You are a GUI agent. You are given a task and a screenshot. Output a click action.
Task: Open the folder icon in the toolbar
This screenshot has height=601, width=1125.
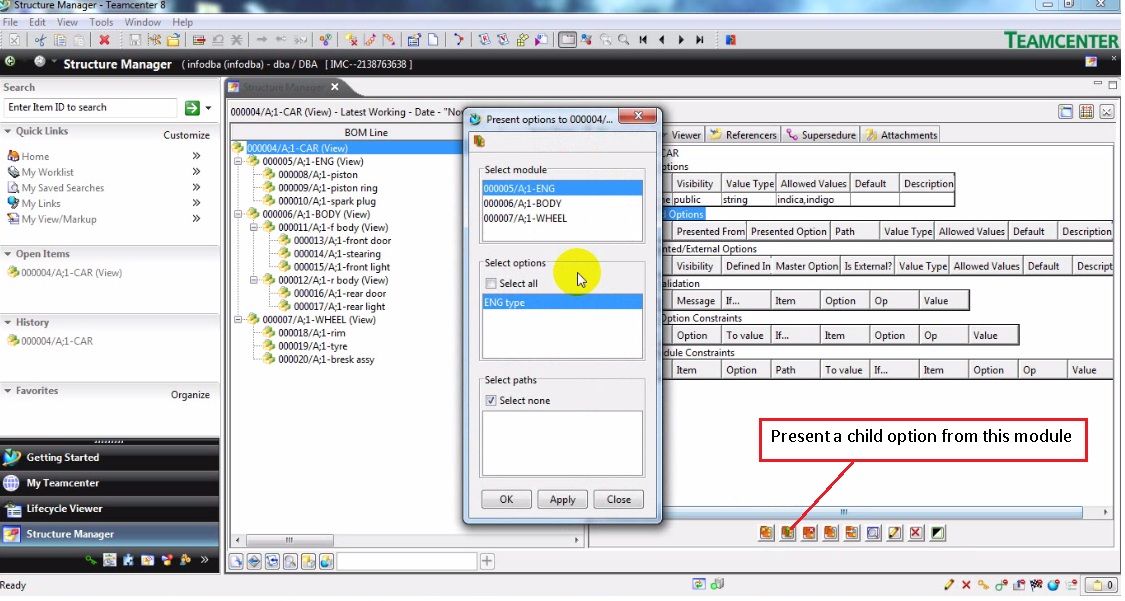[171, 39]
